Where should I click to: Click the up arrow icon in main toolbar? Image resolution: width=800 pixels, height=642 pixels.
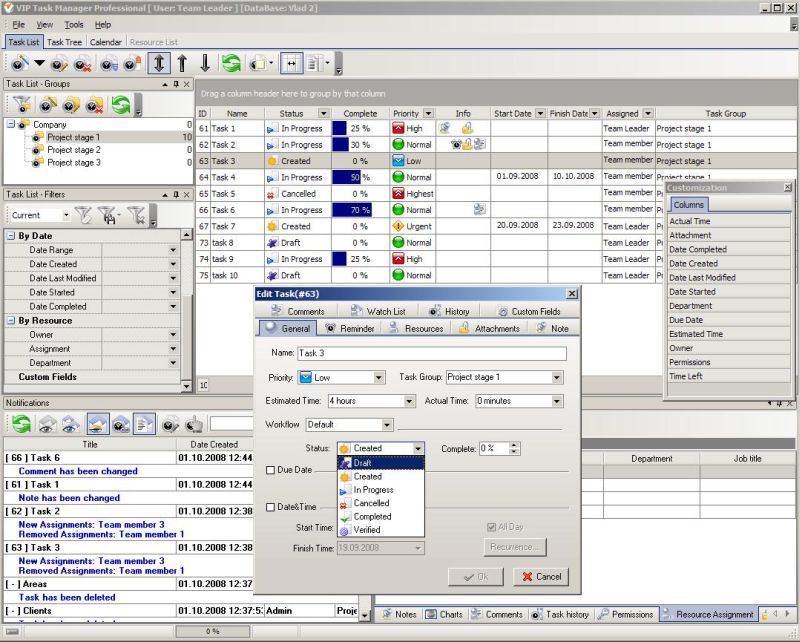coord(182,63)
